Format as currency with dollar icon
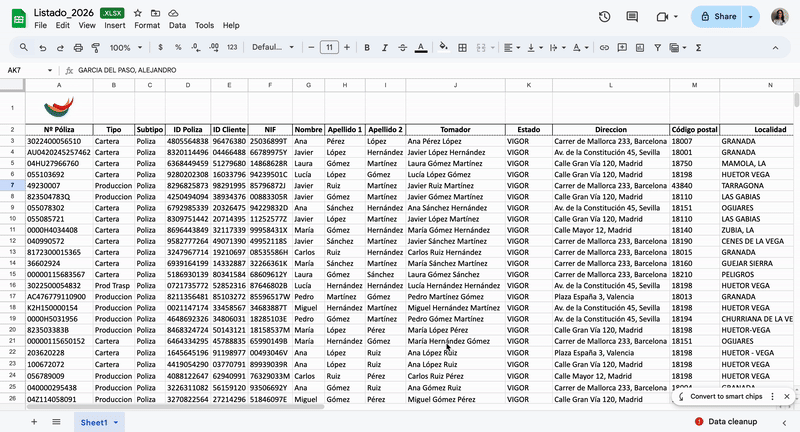Image resolution: width=800 pixels, height=432 pixels. [x=160, y=47]
